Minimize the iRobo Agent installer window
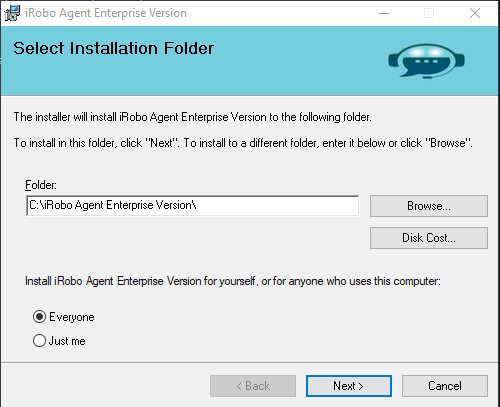 coord(384,13)
